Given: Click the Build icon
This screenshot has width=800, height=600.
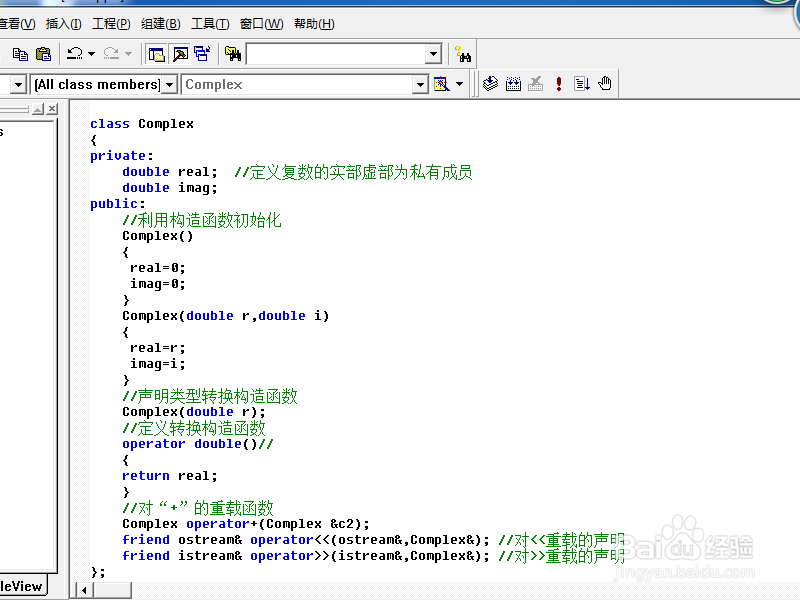Looking at the screenshot, I should [513, 84].
